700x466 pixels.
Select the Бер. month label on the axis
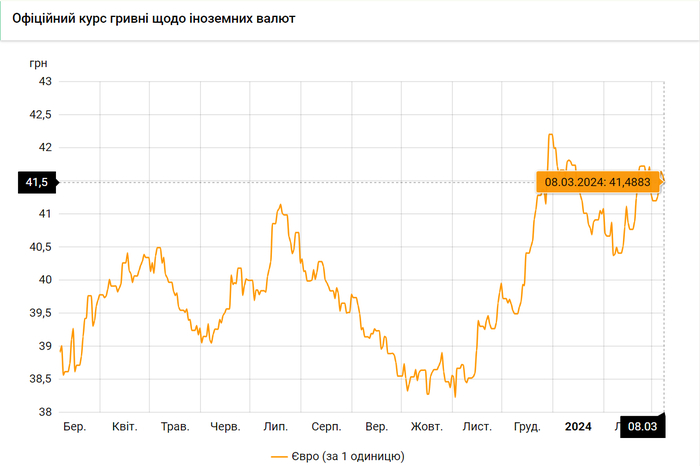coord(74,427)
